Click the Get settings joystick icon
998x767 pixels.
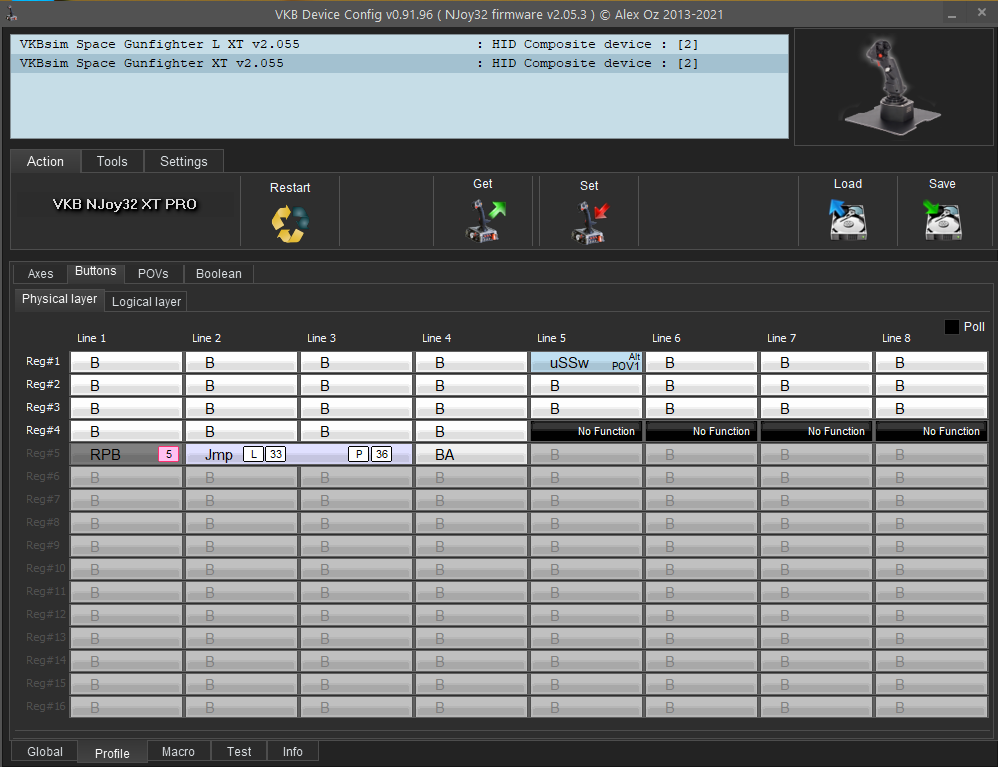tap(485, 220)
